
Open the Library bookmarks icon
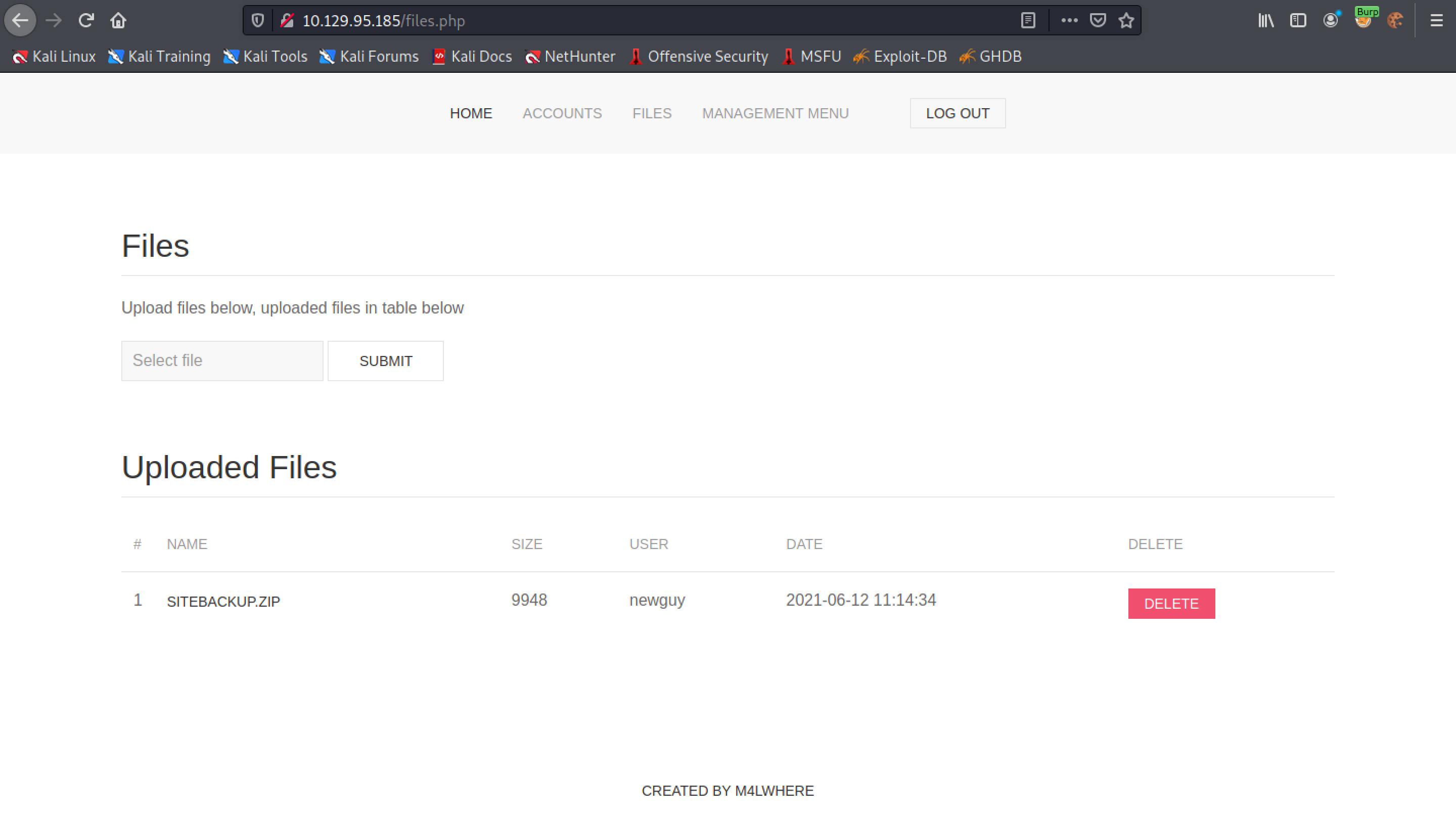tap(1266, 20)
